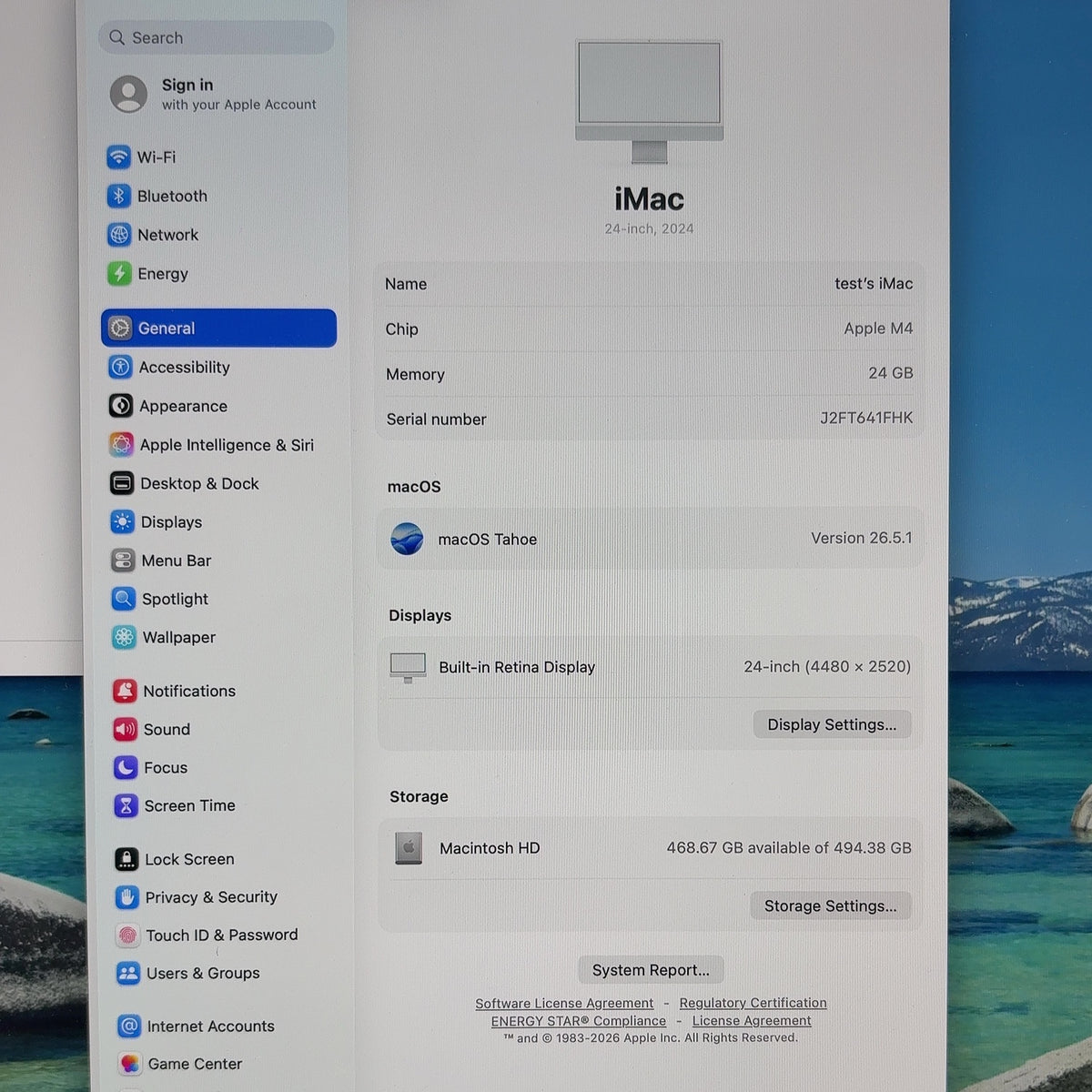This screenshot has height=1092, width=1092.
Task: Open the Lock Screen icon
Action: [x=126, y=859]
